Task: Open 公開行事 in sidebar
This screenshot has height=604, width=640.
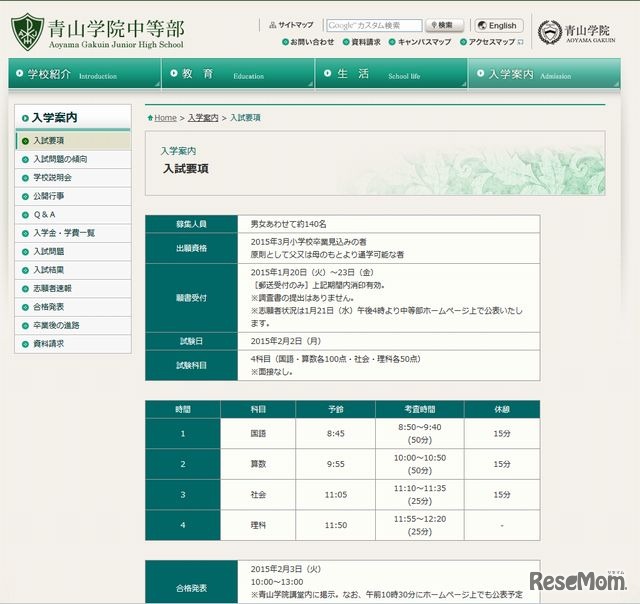Action: point(73,196)
